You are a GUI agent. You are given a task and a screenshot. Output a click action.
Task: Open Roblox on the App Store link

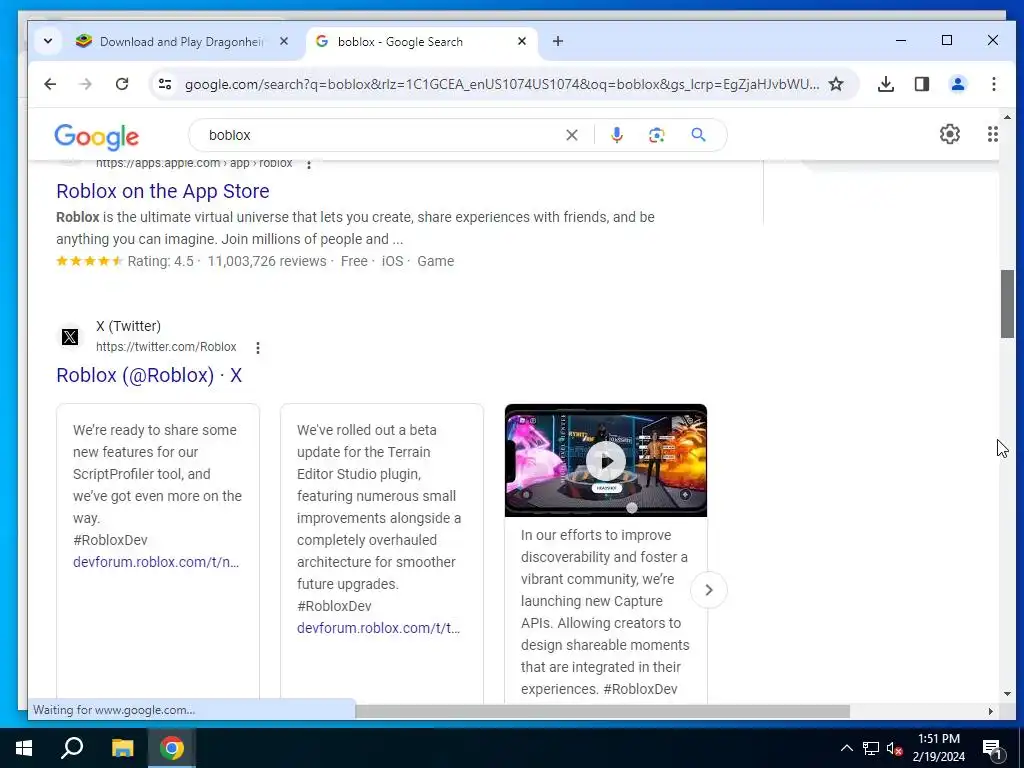click(163, 191)
